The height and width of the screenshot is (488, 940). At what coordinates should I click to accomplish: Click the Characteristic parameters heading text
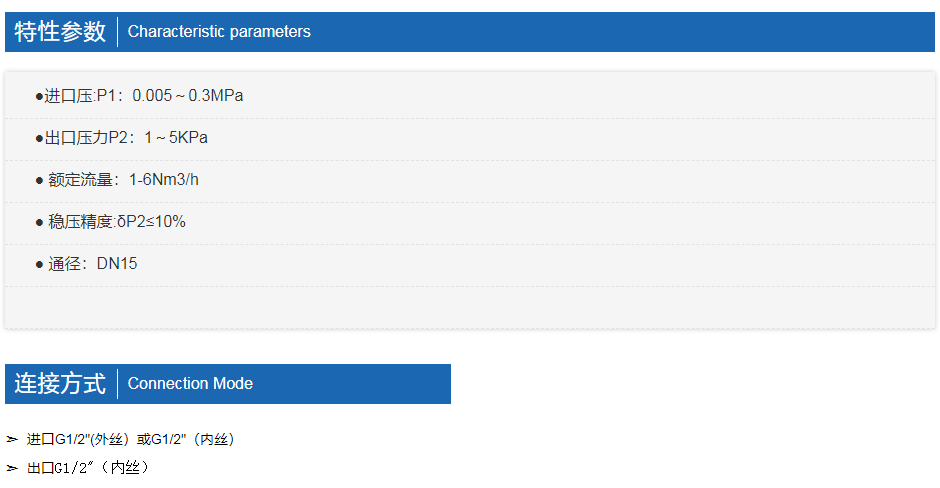point(219,32)
